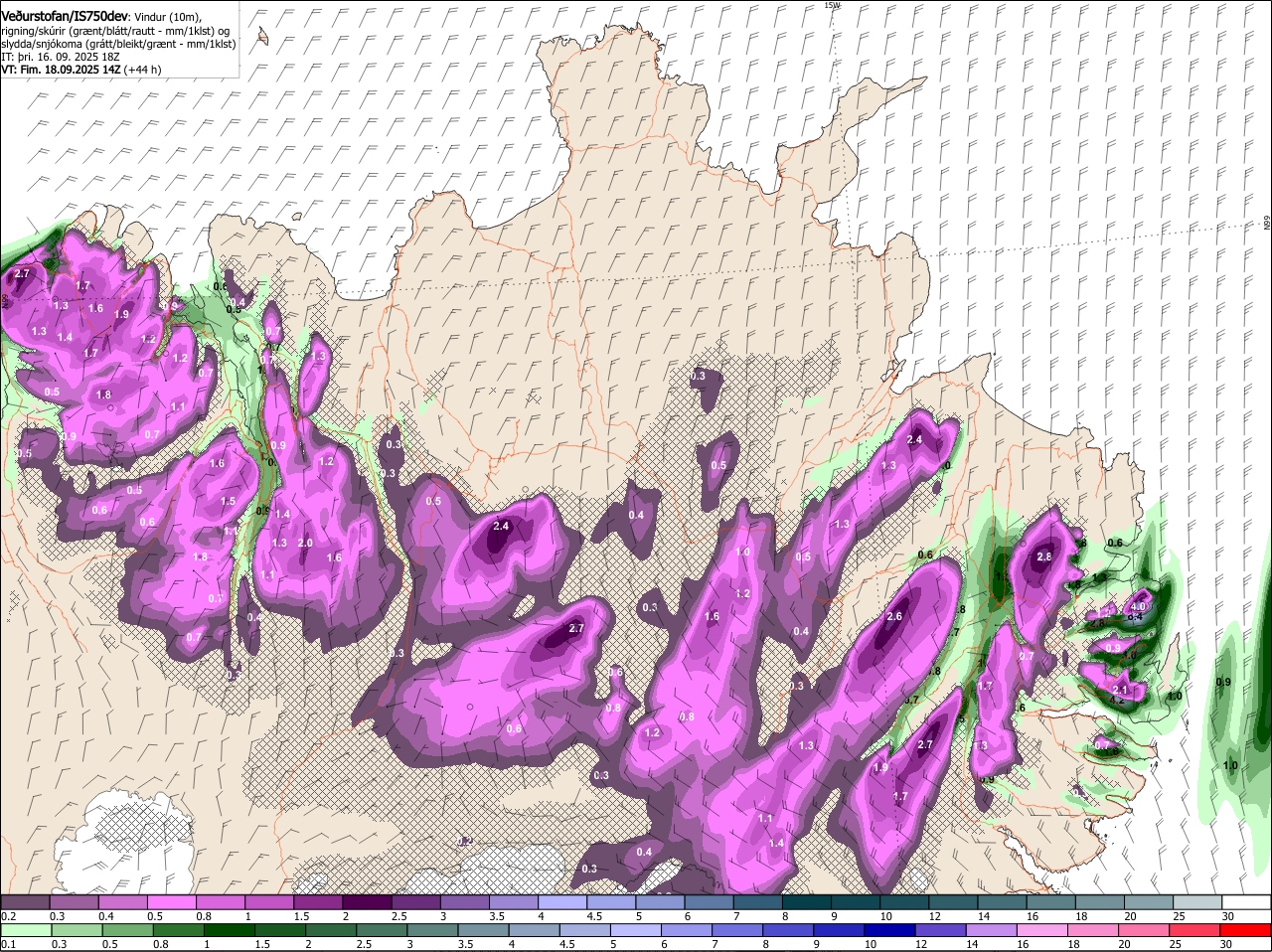
Task: Click the 2.6 precipitation value on the map
Action: coord(894,616)
